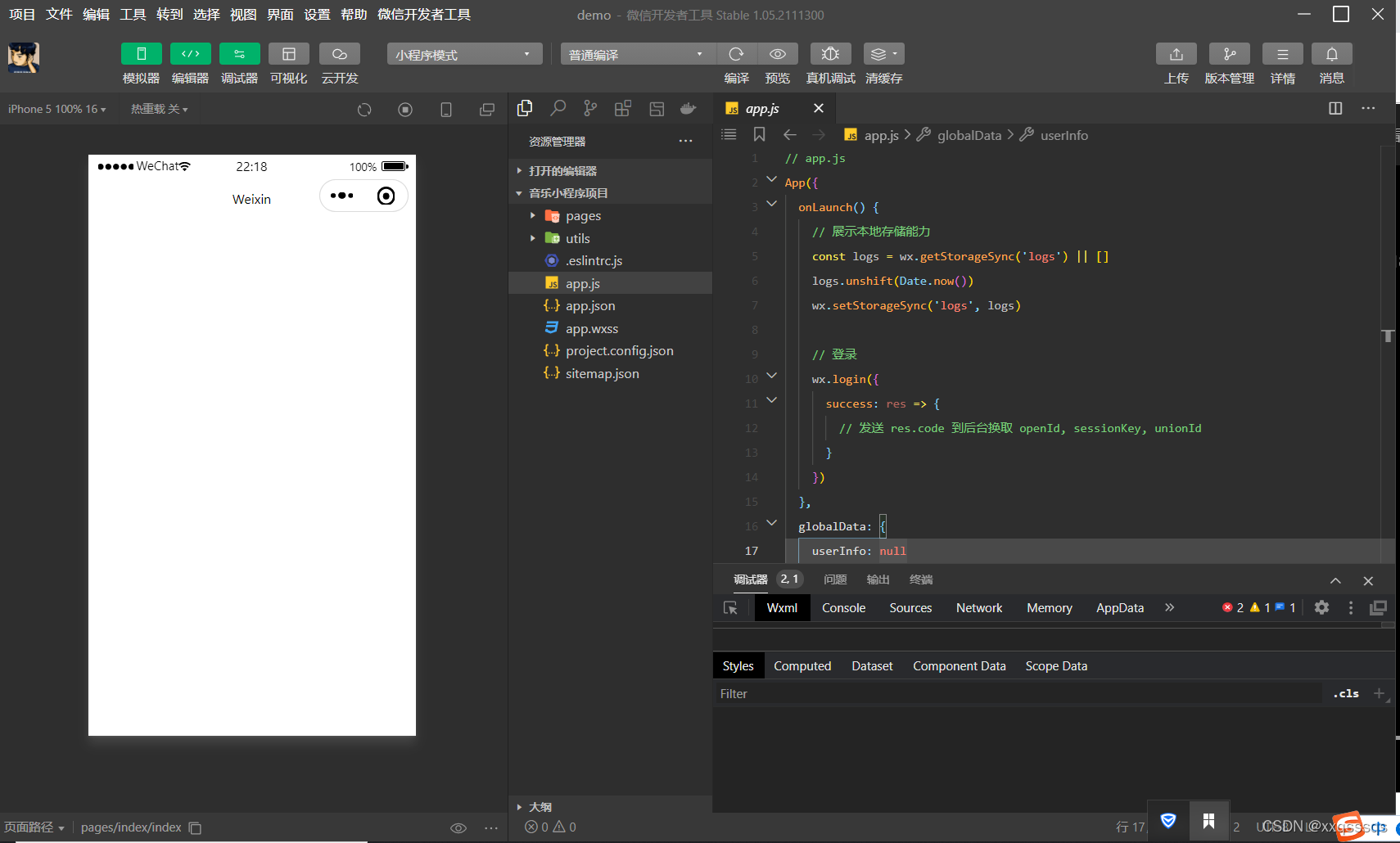Click the preview eye icon
The height and width of the screenshot is (843, 1400).
pyautogui.click(x=778, y=54)
